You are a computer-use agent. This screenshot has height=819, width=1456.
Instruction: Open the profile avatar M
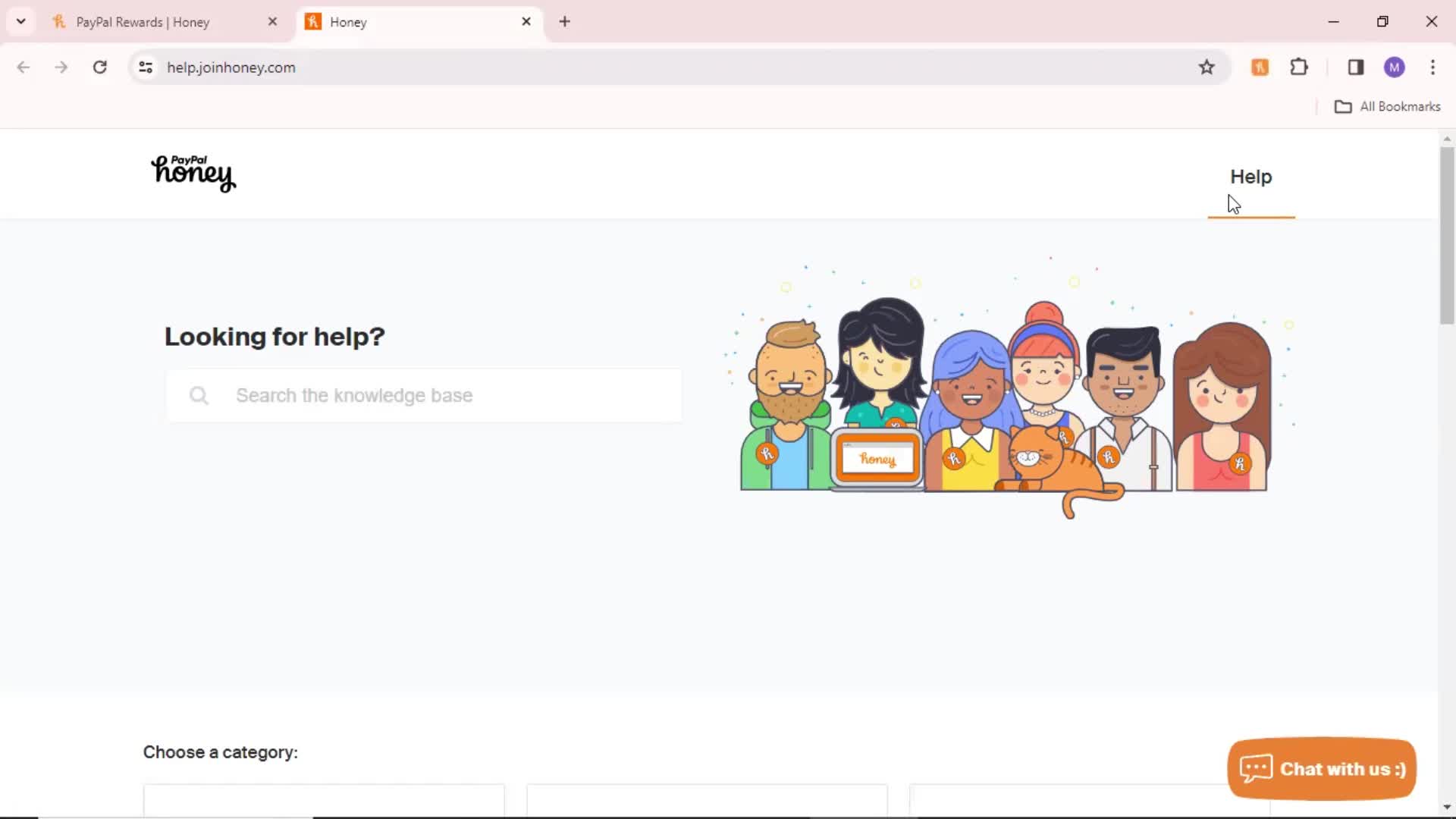pos(1394,67)
